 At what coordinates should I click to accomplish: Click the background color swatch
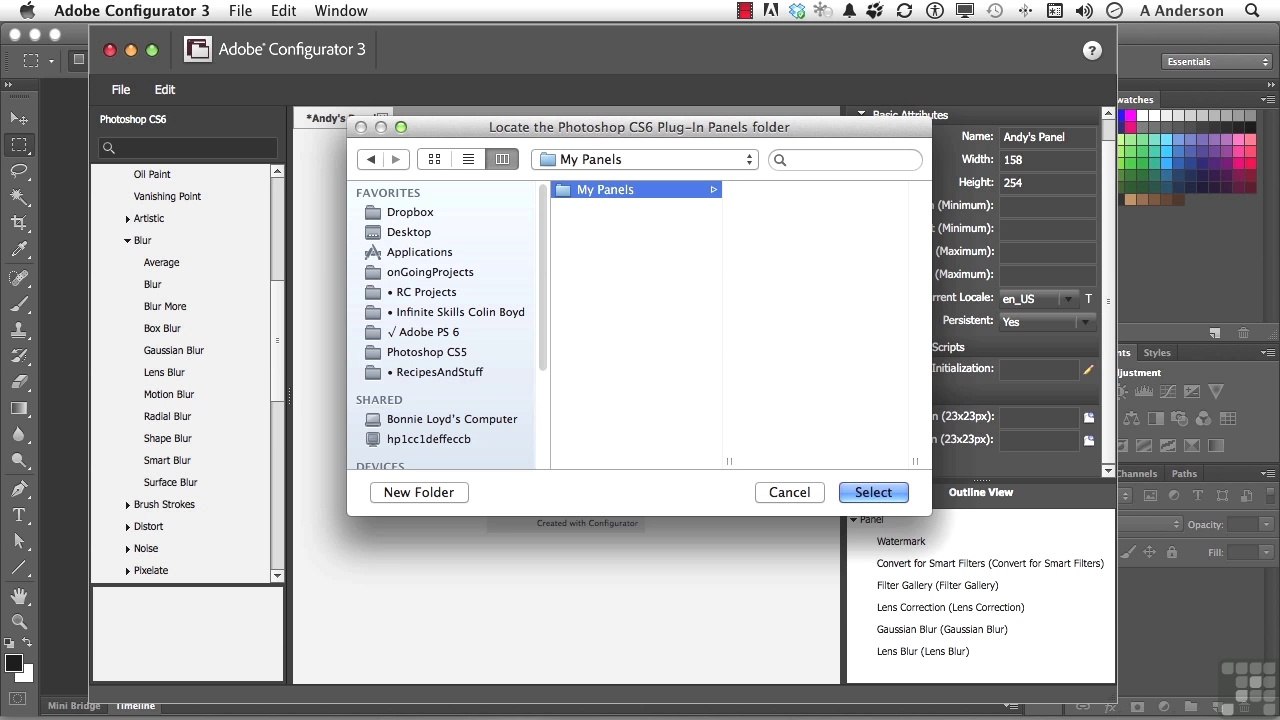tap(26, 675)
